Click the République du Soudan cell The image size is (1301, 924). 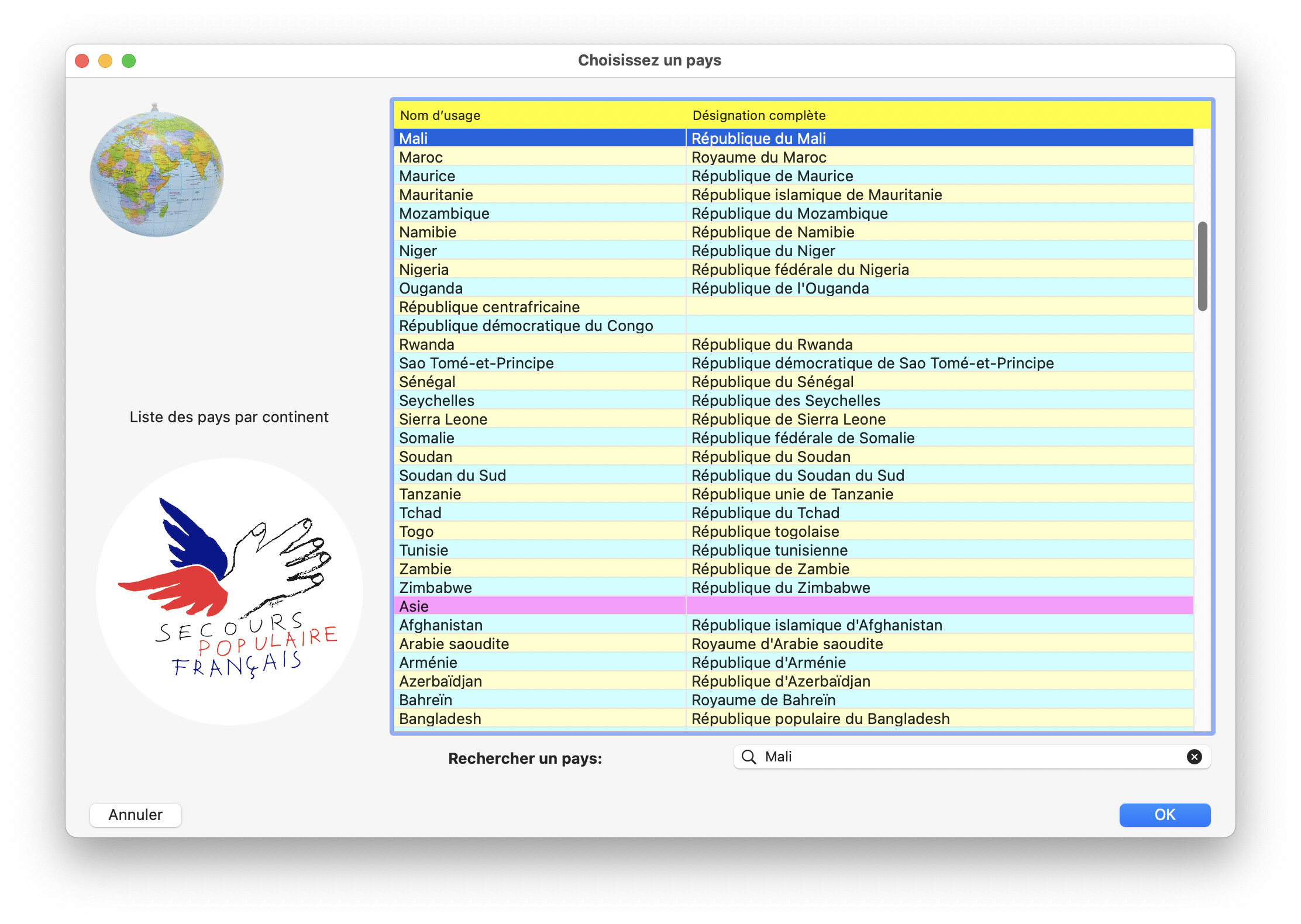[940, 456]
